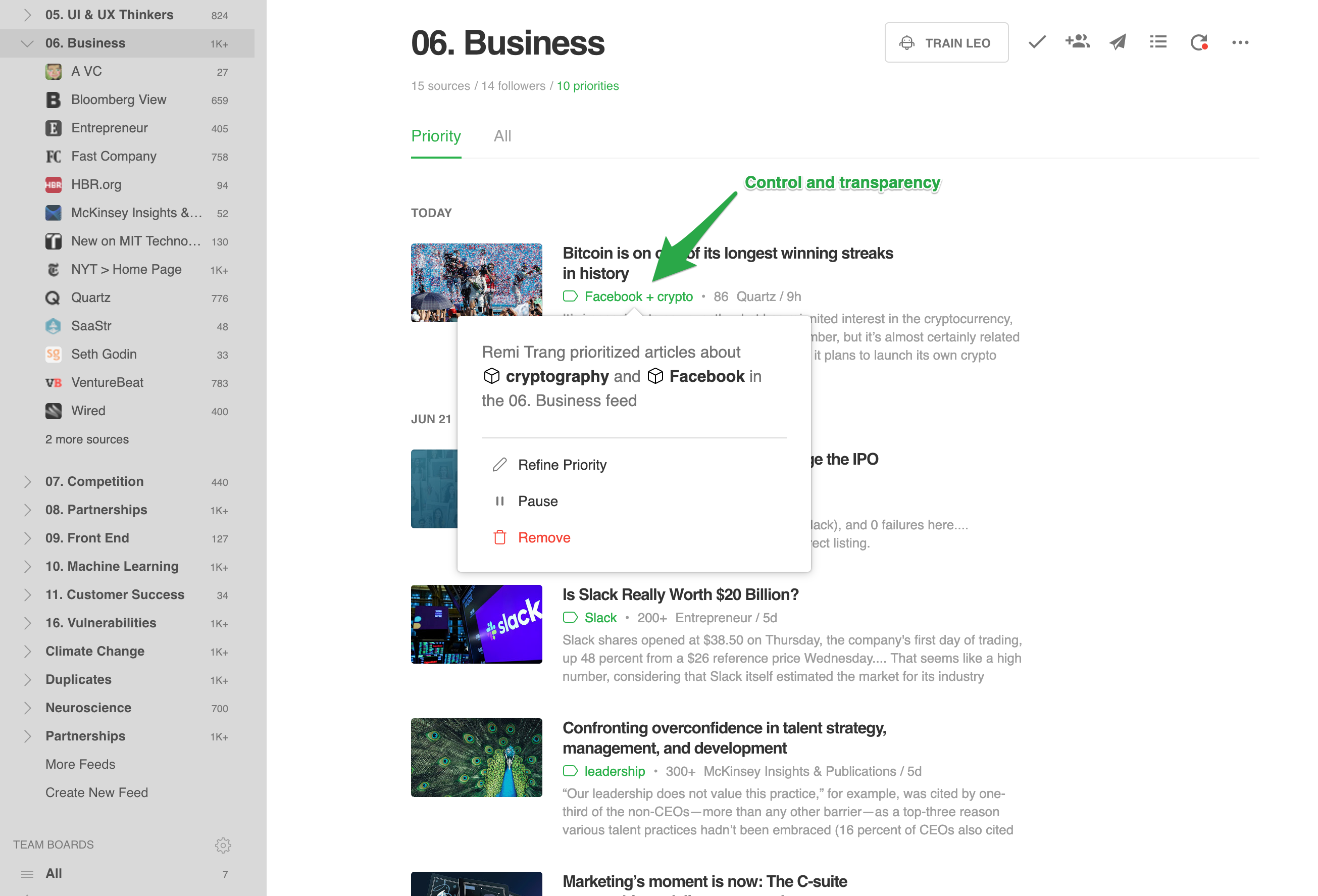
Task: Expand the Neuroscience folder
Action: (27, 708)
